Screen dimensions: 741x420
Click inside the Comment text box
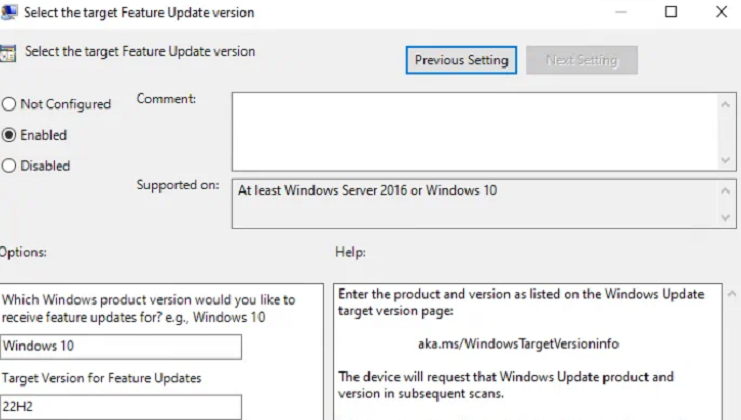tap(475, 132)
